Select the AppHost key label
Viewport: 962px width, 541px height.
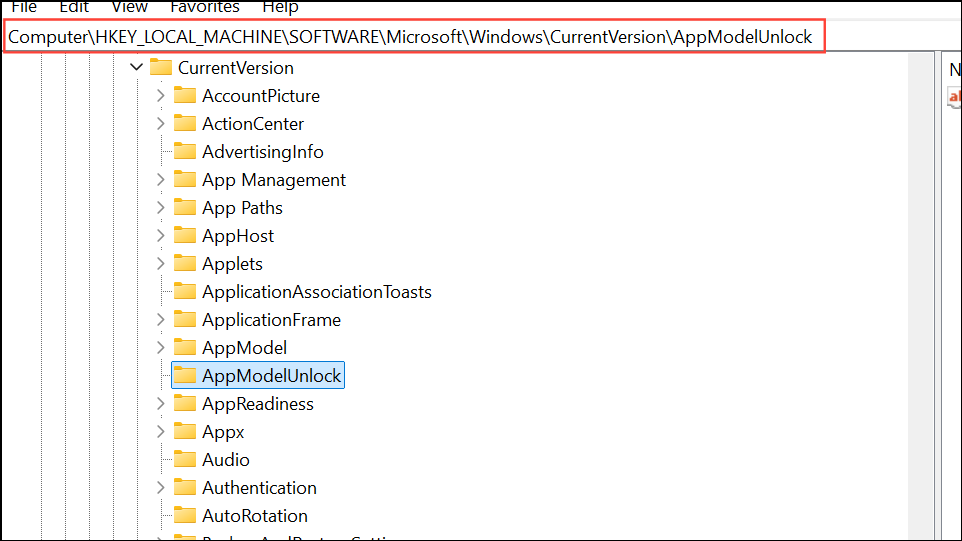coord(238,236)
